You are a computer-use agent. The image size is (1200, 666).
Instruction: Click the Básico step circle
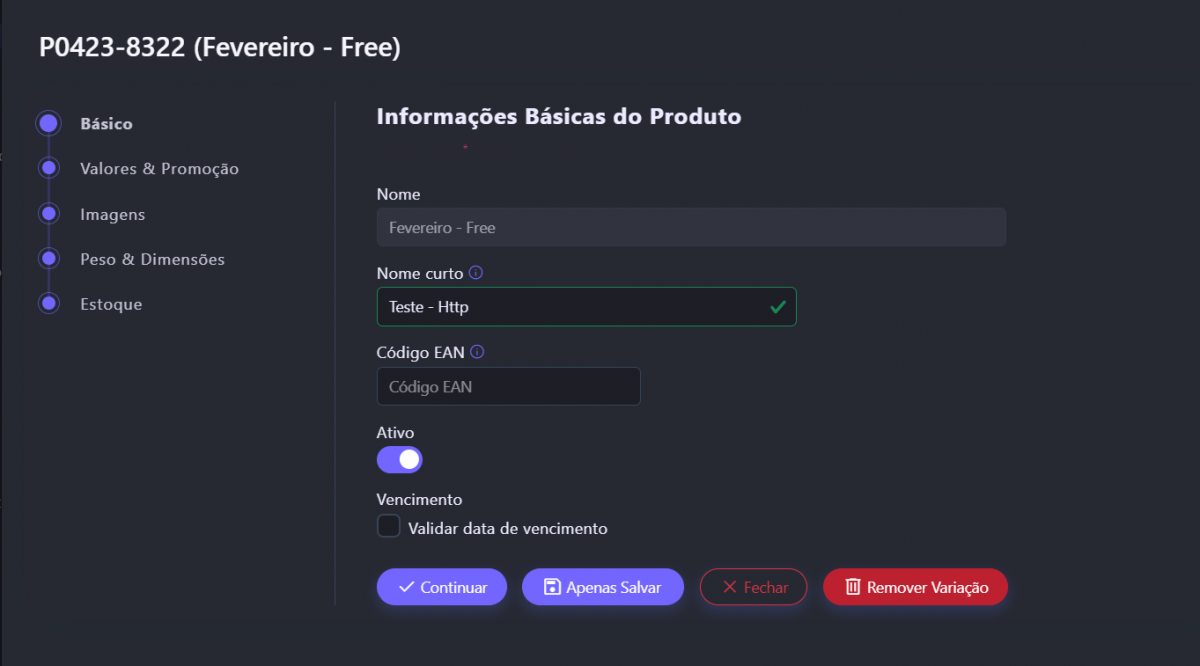[48, 124]
